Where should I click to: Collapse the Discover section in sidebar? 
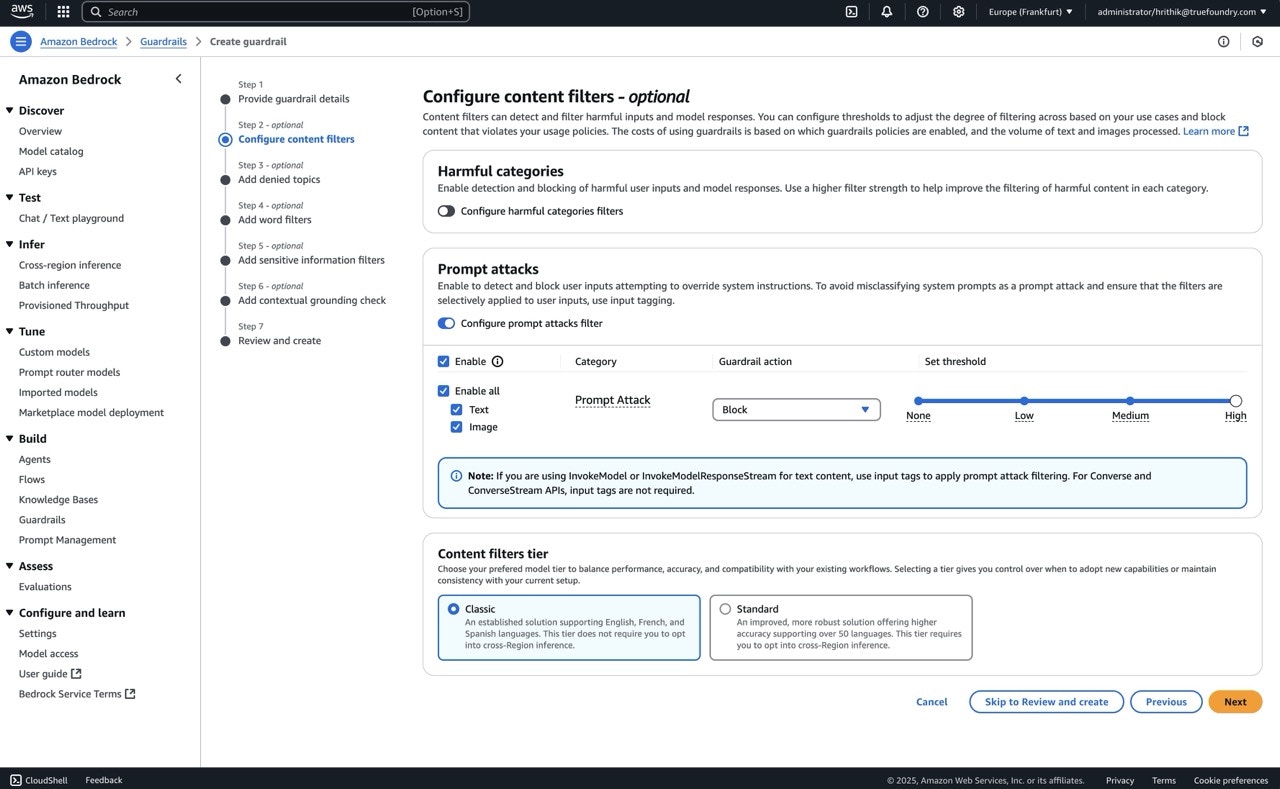pyautogui.click(x=10, y=110)
